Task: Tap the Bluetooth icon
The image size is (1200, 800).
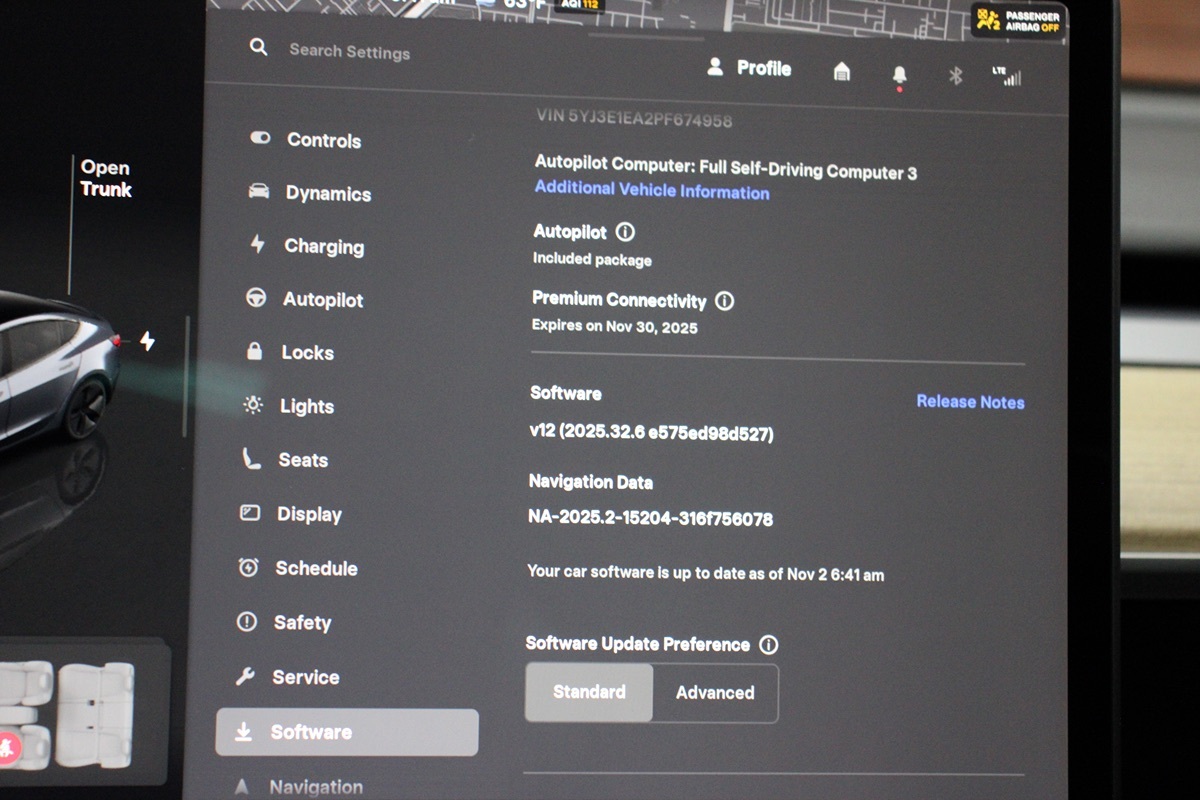Action: pyautogui.click(x=955, y=76)
